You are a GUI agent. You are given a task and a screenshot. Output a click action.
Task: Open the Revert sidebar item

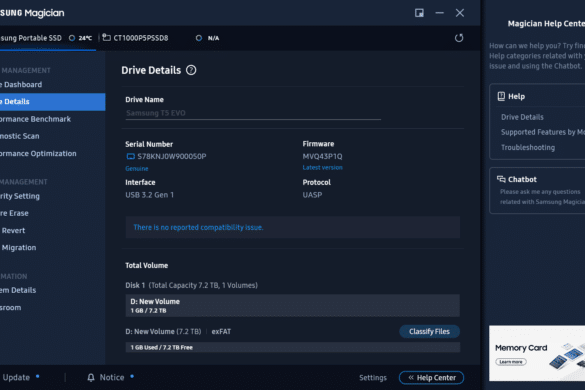point(13,231)
